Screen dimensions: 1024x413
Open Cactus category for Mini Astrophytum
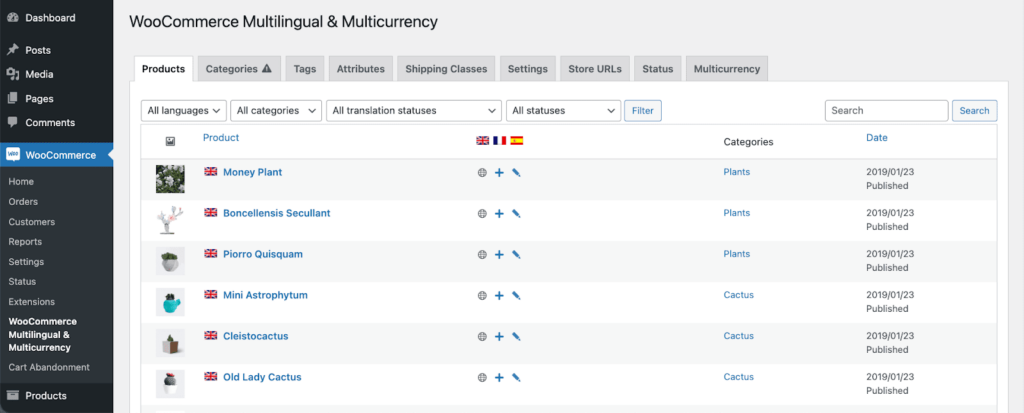click(739, 295)
